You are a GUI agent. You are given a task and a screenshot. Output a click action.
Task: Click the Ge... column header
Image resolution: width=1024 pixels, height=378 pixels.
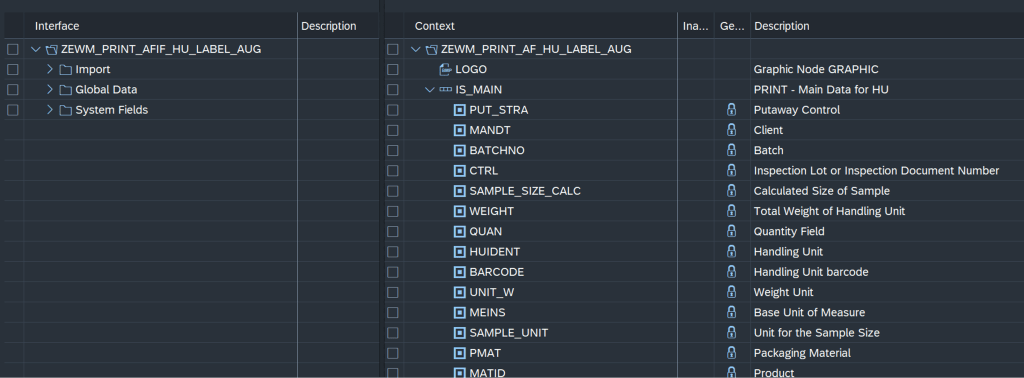pyautogui.click(x=731, y=26)
